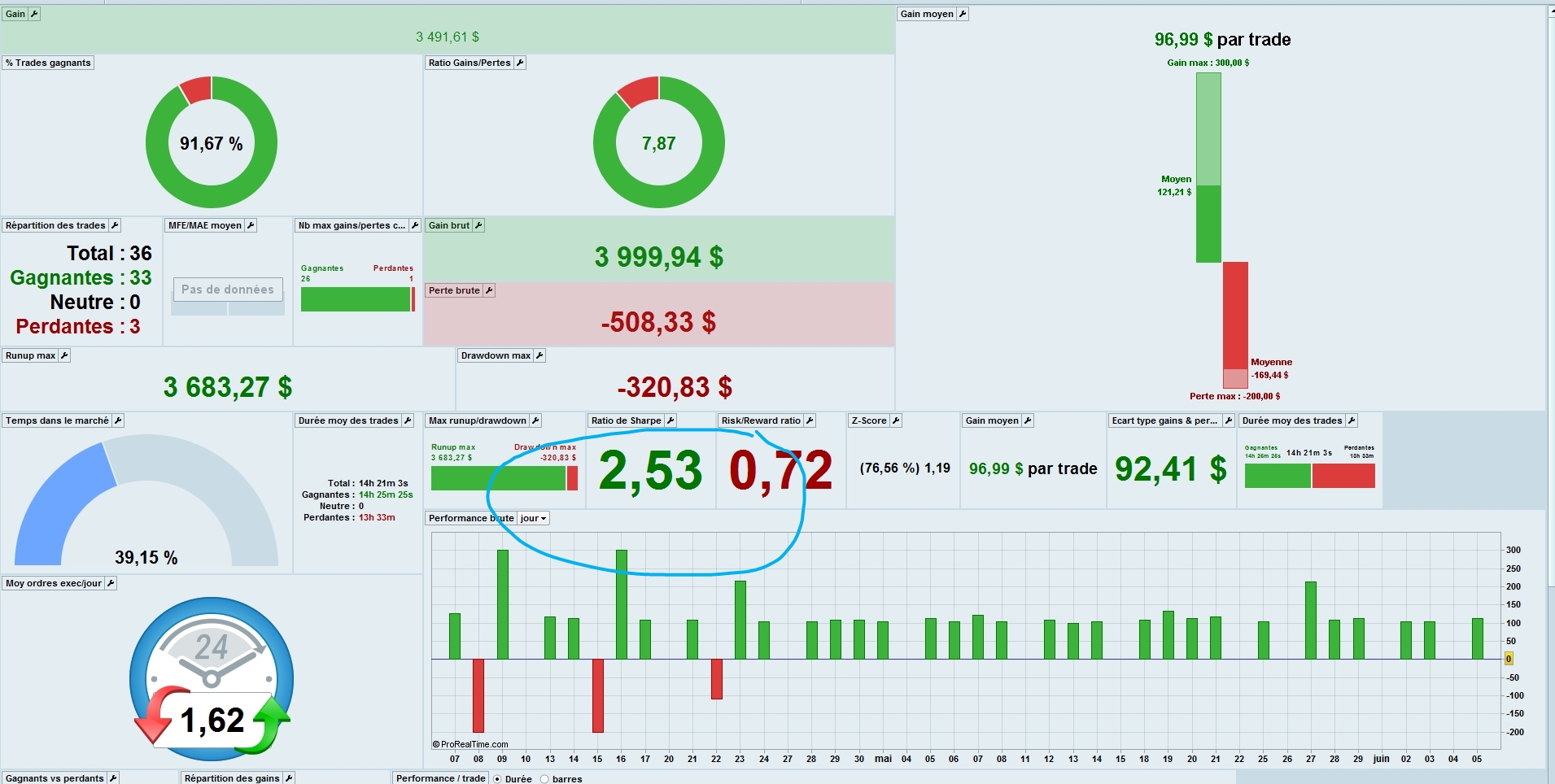1555x784 pixels.
Task: Click the Gagnantes : 33 count
Action: [x=81, y=277]
